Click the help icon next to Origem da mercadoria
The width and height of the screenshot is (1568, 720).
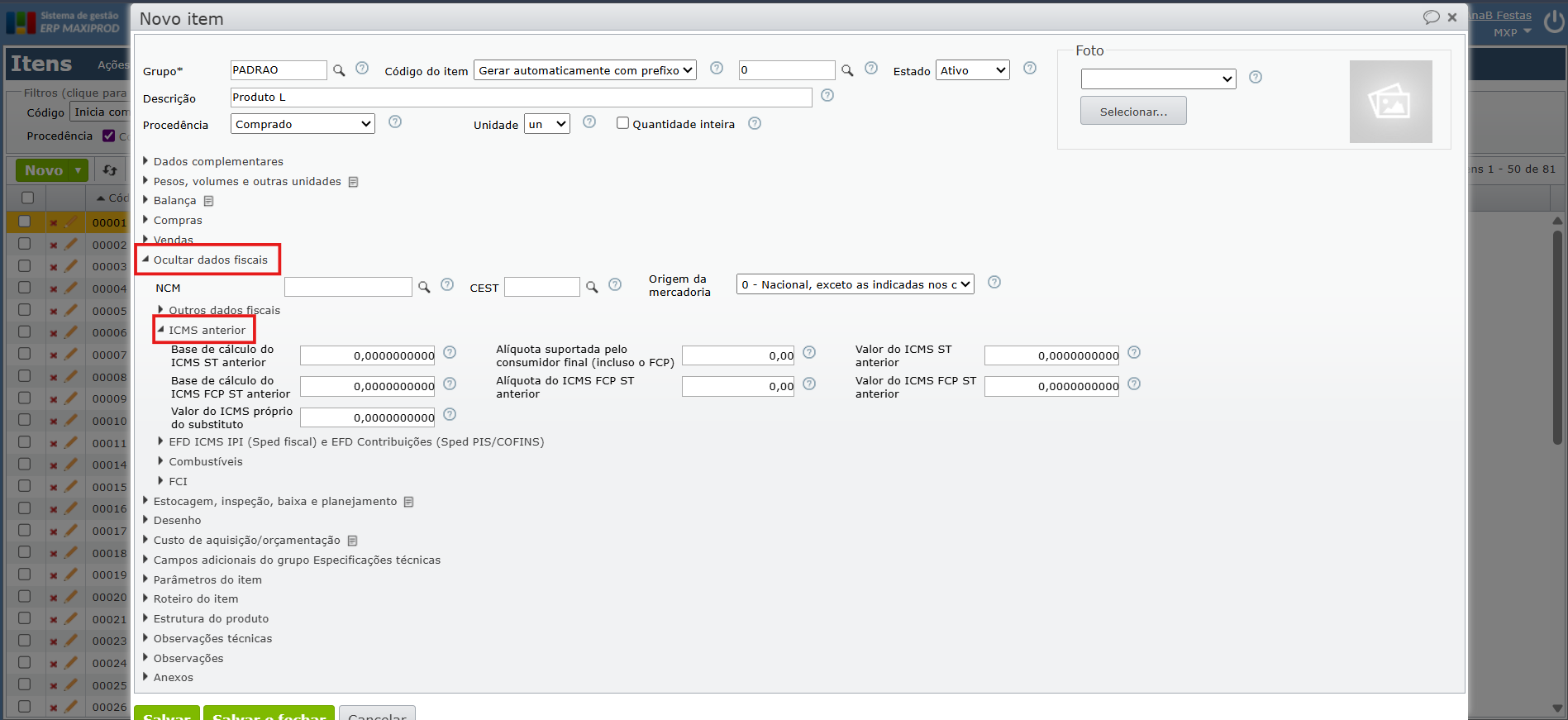994,283
